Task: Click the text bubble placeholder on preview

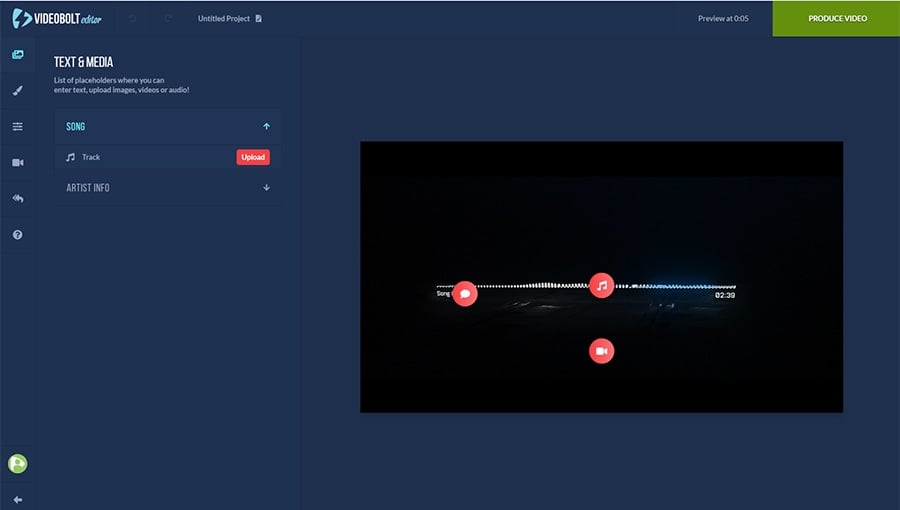Action: 465,294
